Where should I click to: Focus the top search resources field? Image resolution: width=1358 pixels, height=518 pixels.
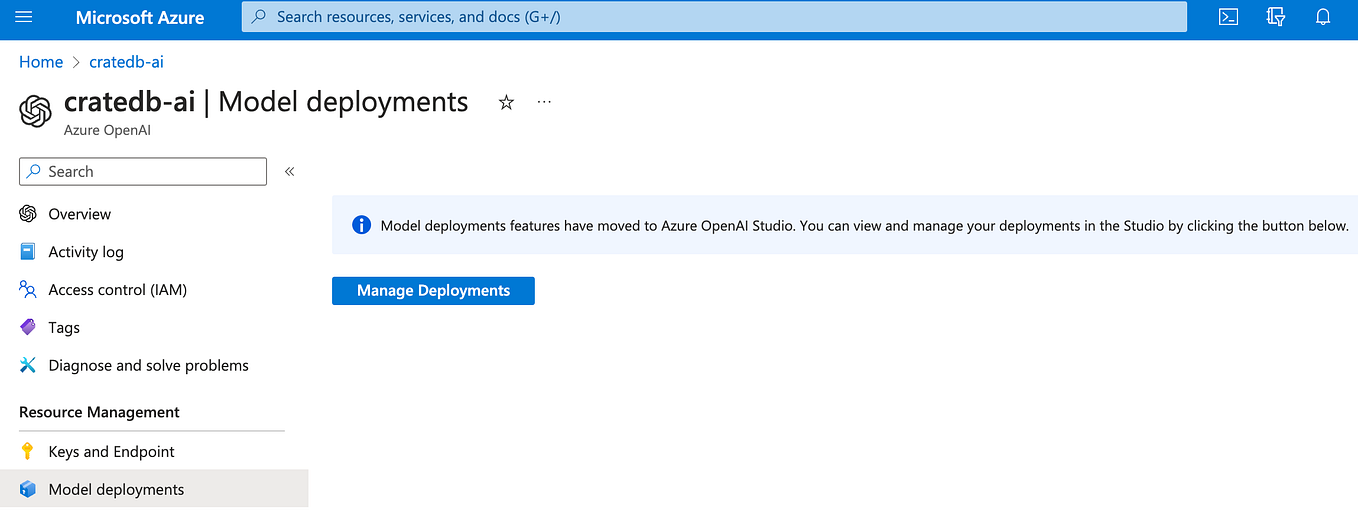714,17
